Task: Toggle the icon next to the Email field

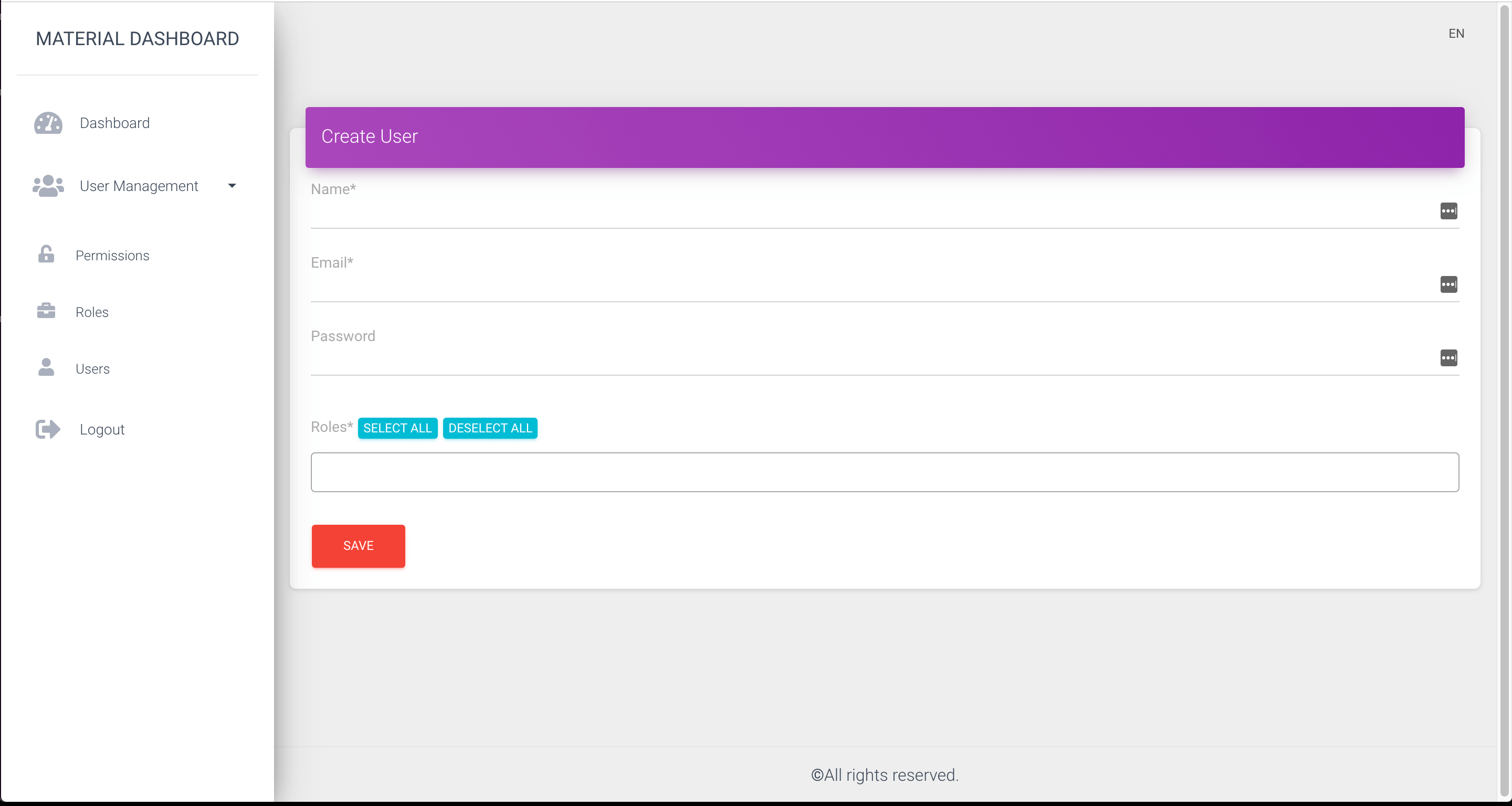Action: point(1448,285)
